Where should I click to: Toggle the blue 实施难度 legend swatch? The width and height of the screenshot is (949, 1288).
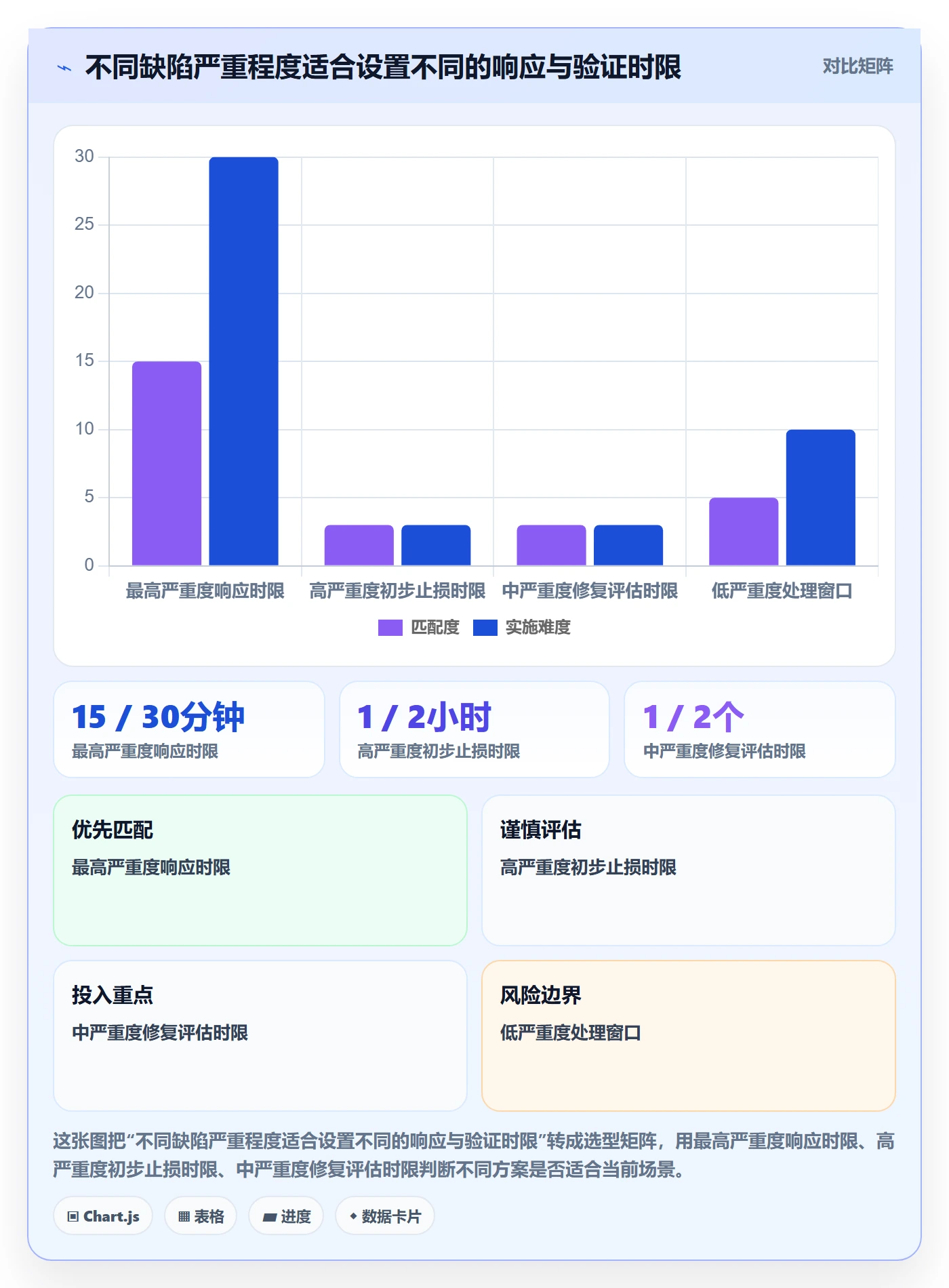[485, 628]
